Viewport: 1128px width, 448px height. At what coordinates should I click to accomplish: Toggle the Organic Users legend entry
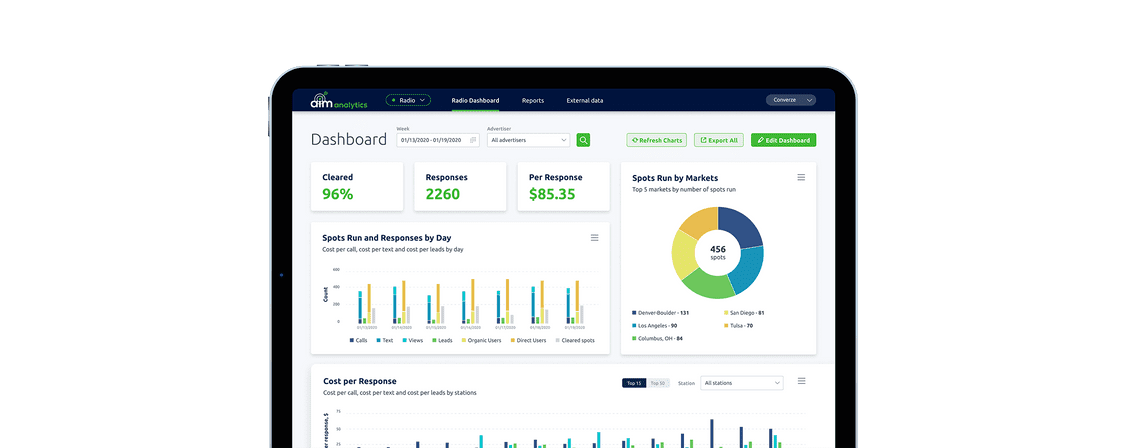click(x=481, y=340)
